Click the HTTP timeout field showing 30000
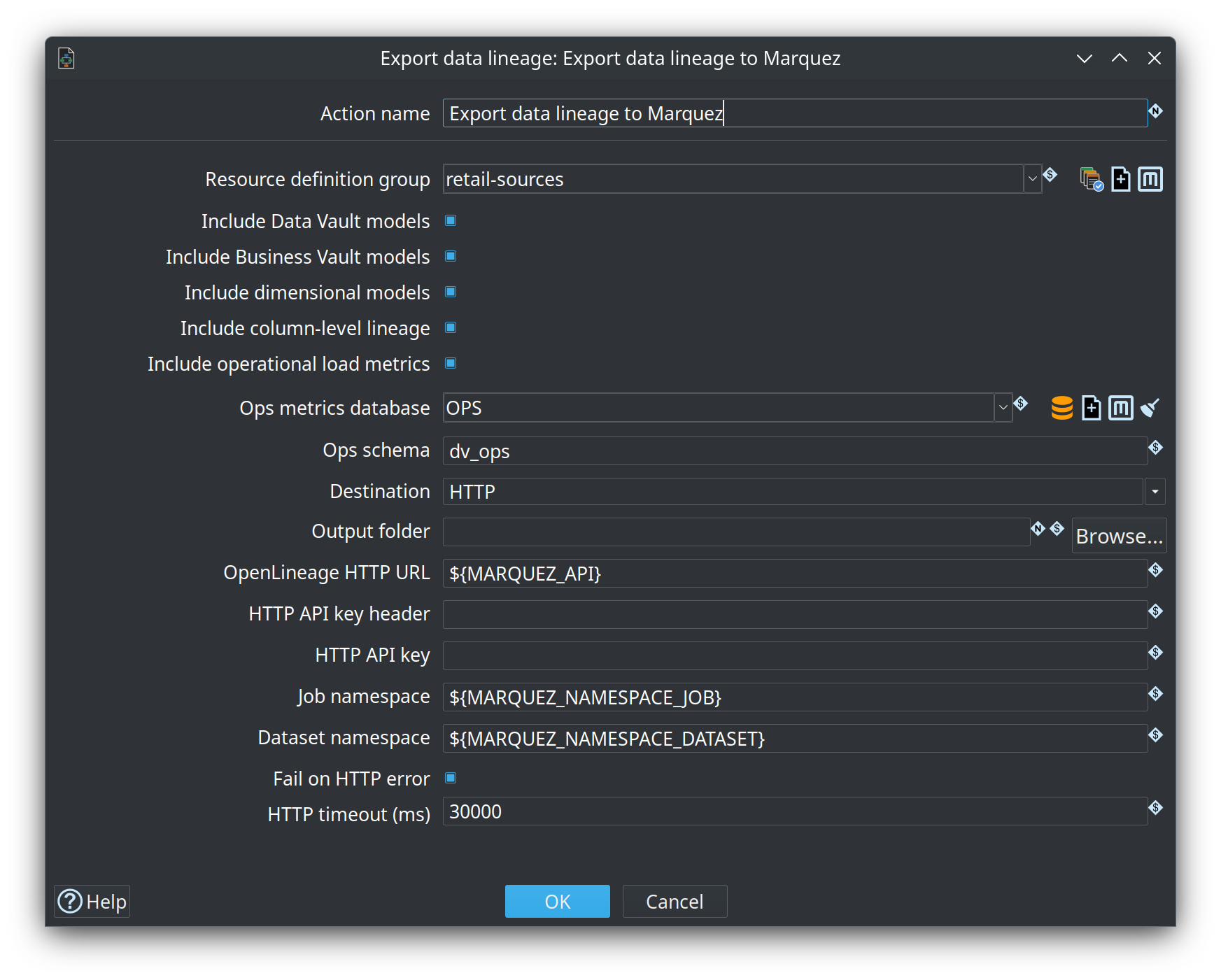The width and height of the screenshot is (1221, 980). click(795, 811)
